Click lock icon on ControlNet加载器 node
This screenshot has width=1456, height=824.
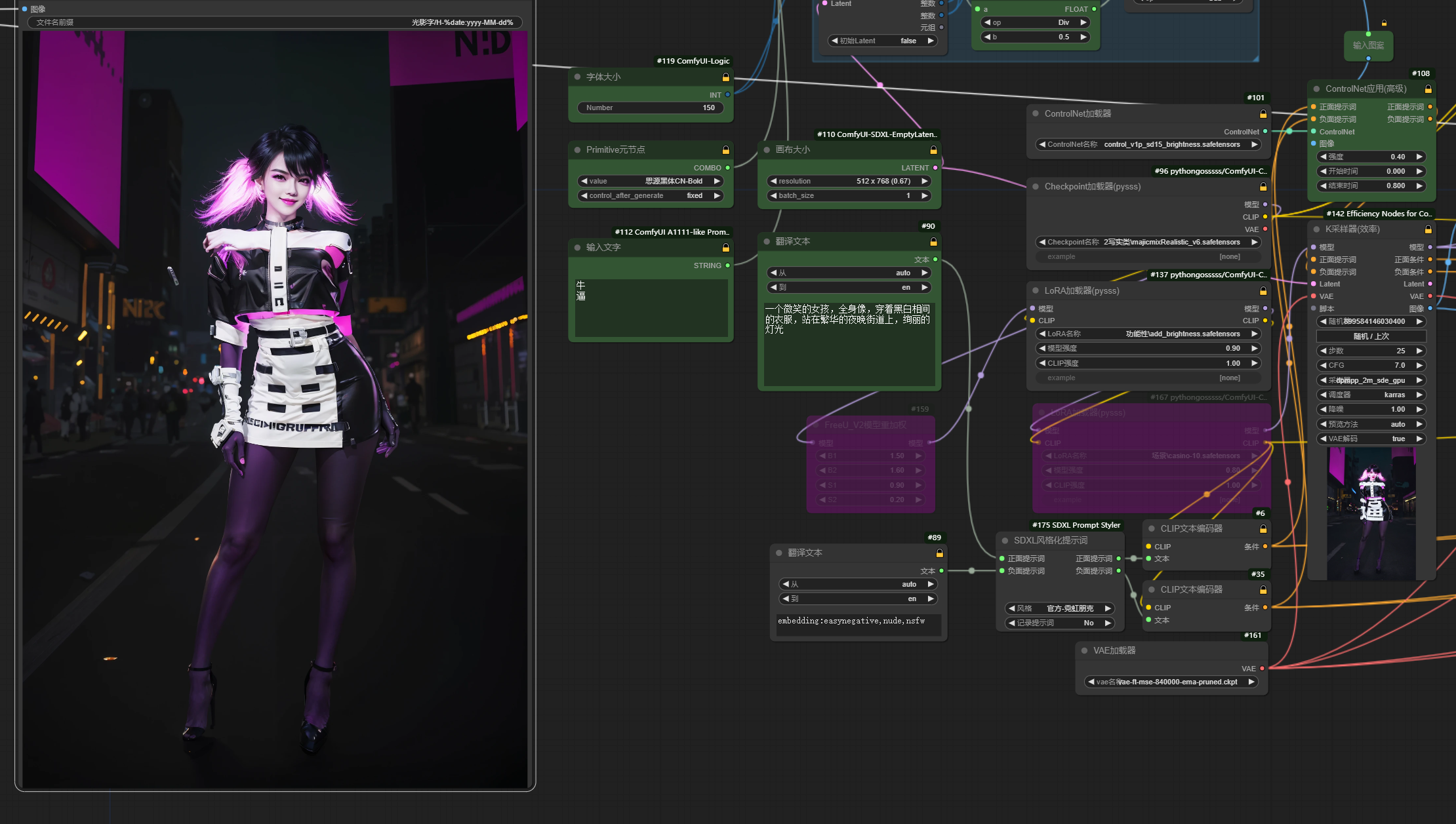click(1263, 114)
